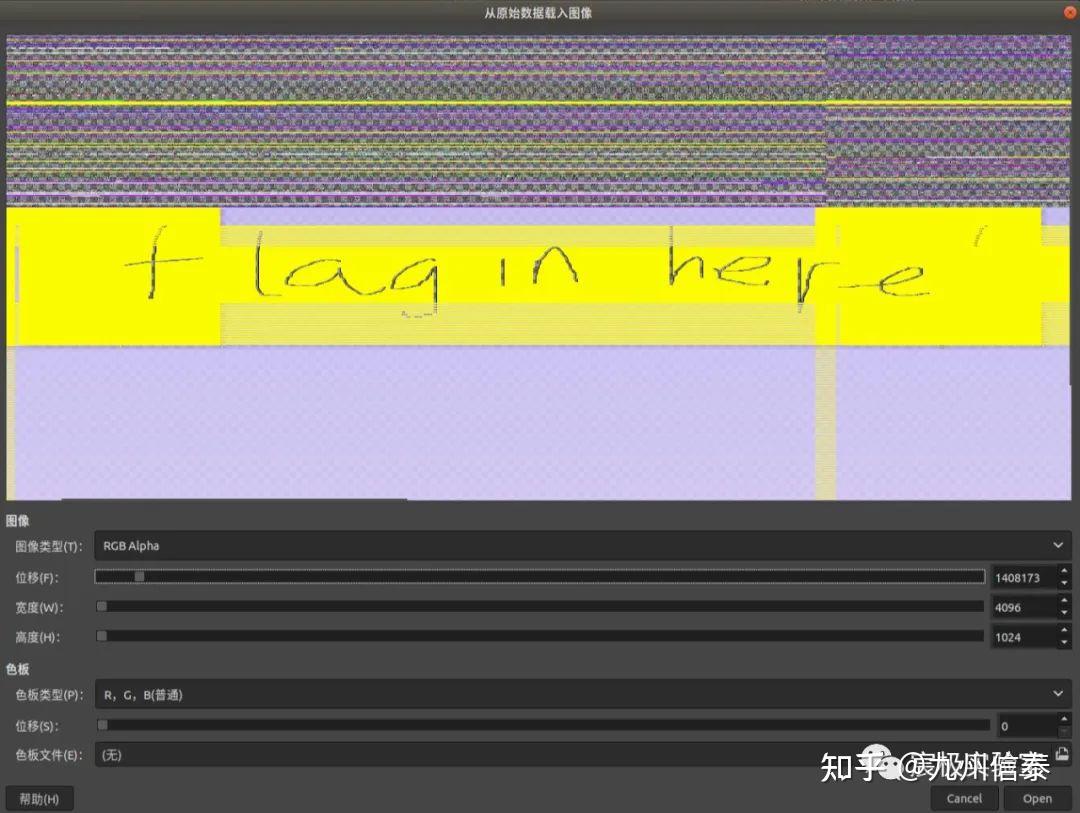Image resolution: width=1080 pixels, height=813 pixels.
Task: Expand the palette type R, G, B dropdown
Action: pyautogui.click(x=582, y=694)
